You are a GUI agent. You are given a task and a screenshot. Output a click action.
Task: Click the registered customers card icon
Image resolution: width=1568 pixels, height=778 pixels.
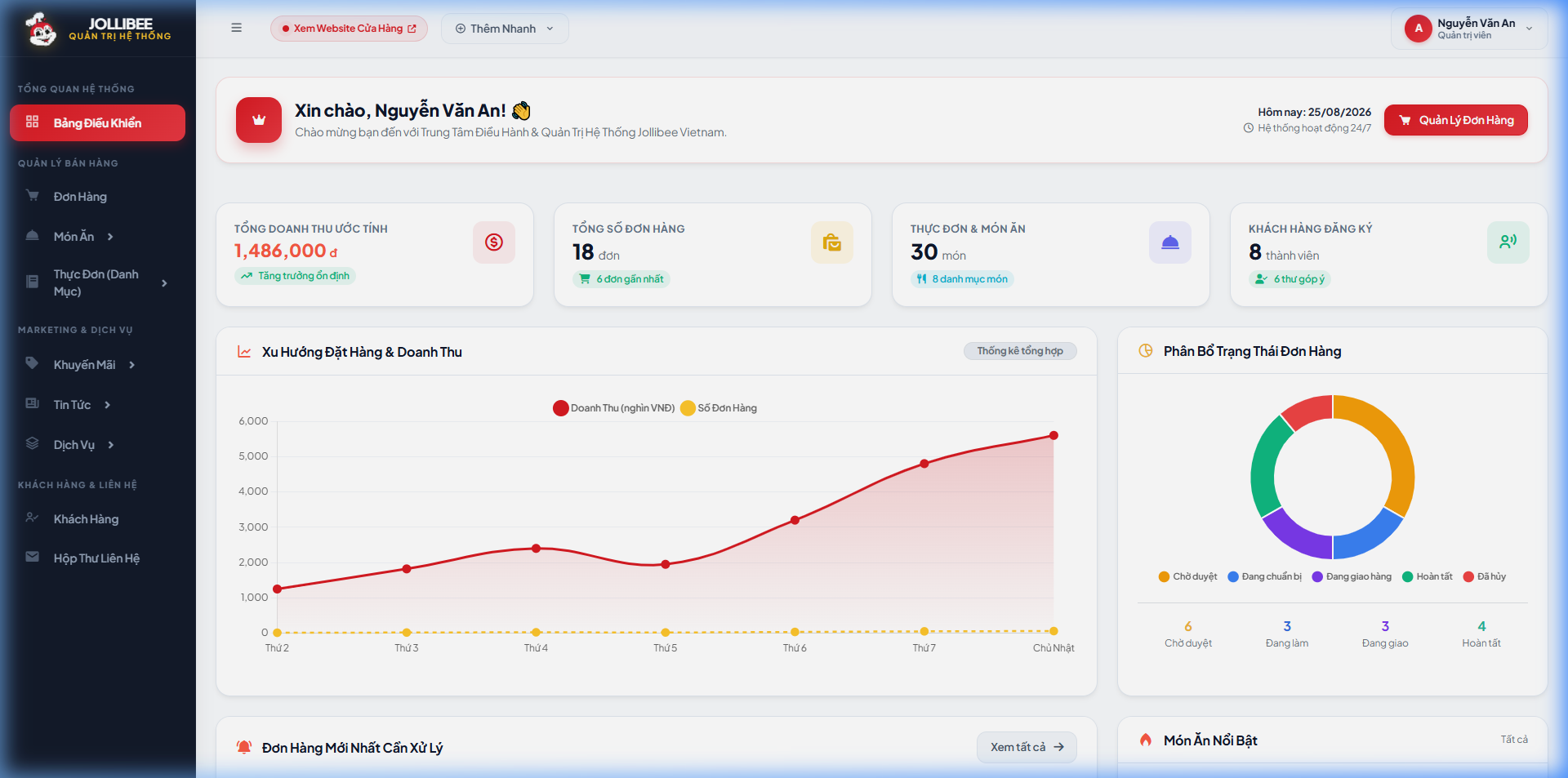tap(1508, 242)
